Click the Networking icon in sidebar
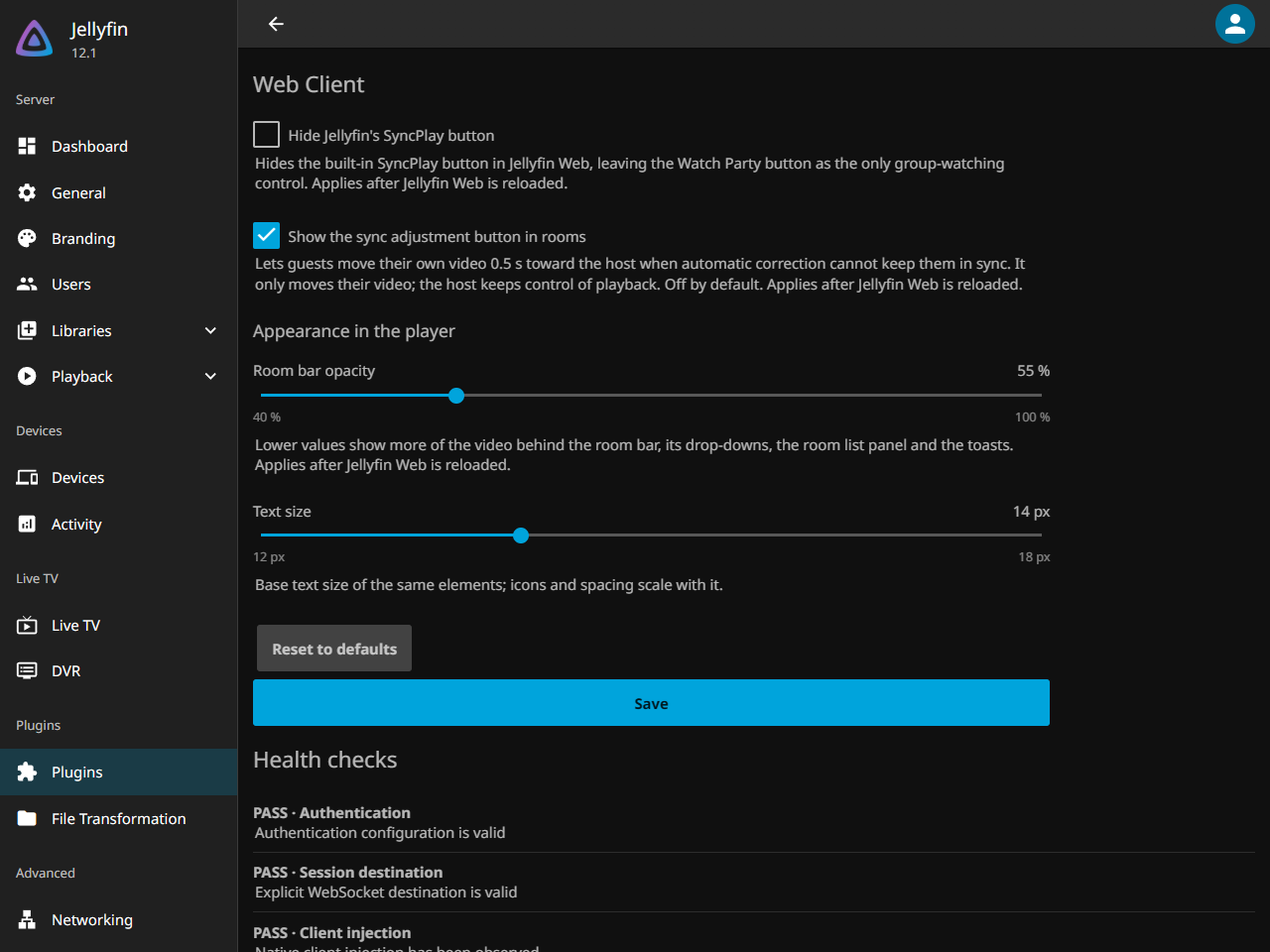 point(27,919)
